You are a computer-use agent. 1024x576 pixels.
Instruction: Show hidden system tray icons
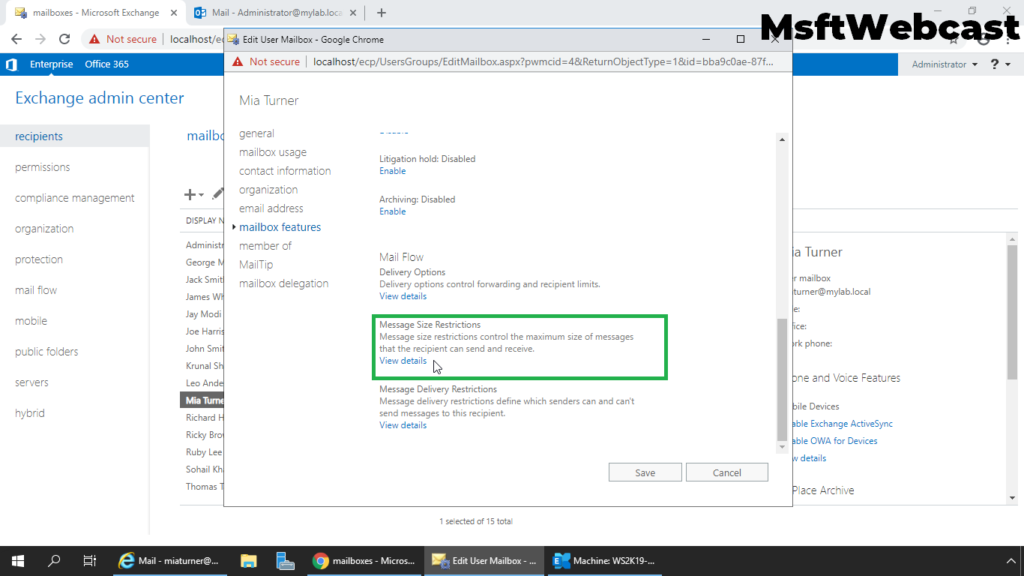[1011, 560]
